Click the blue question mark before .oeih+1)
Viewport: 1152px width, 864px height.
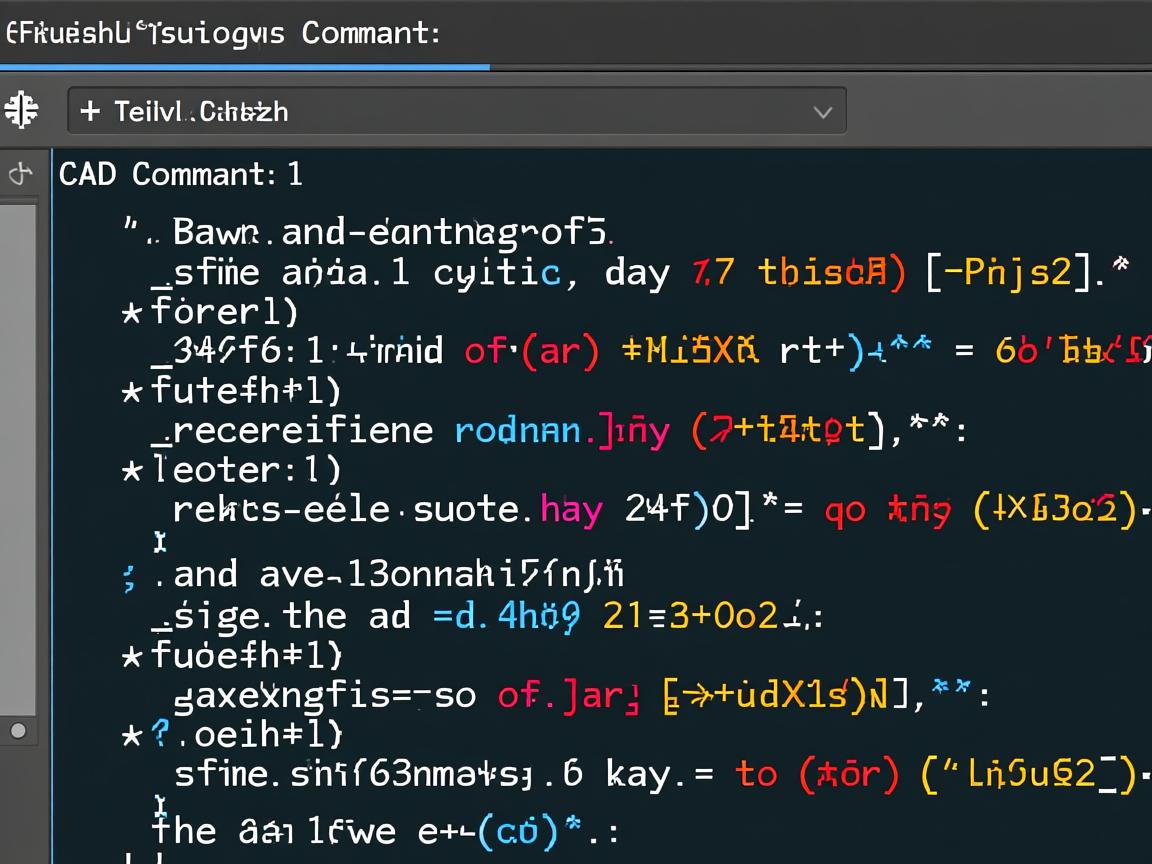[x=160, y=735]
